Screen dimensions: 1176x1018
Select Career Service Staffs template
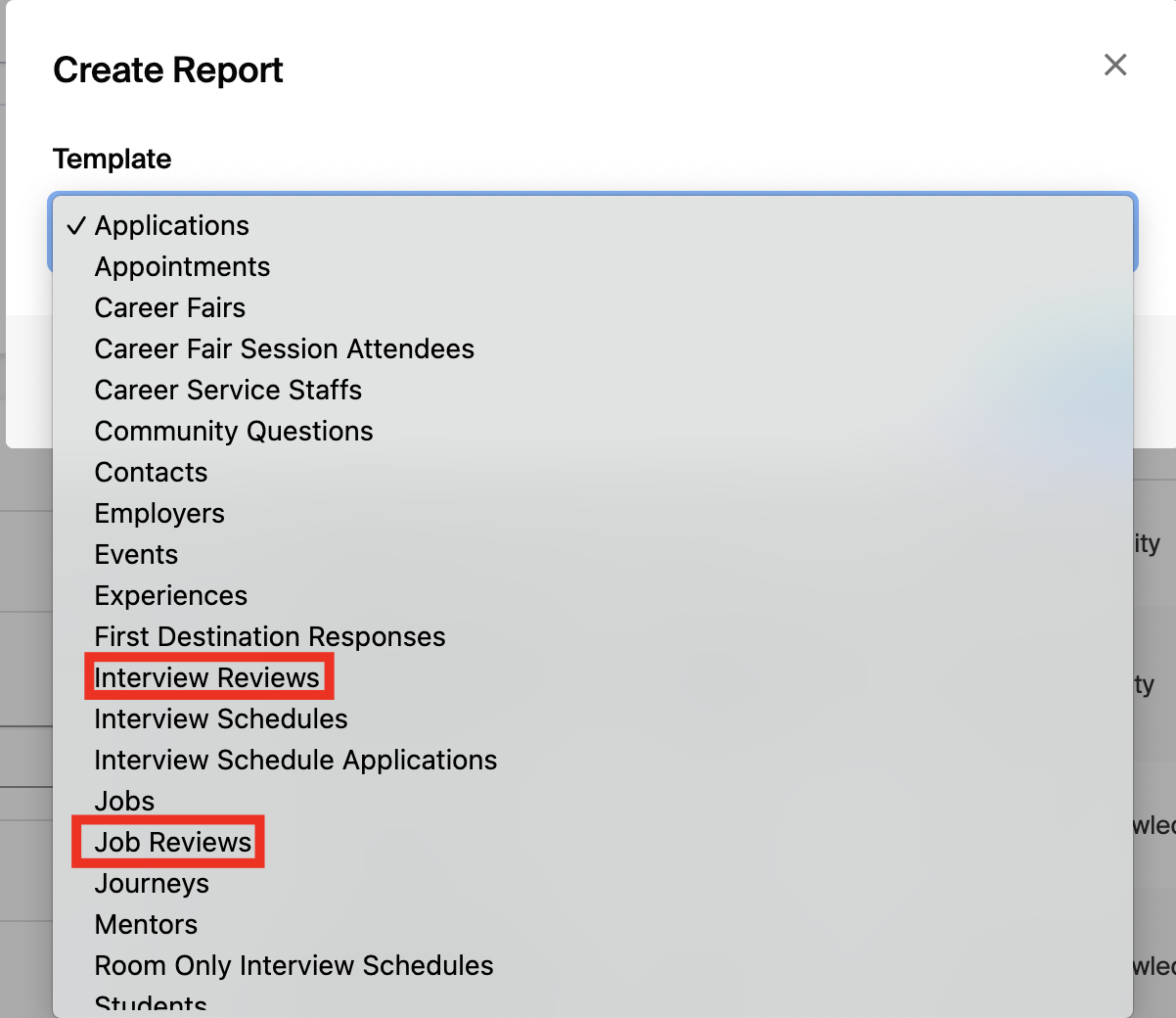pos(593,390)
